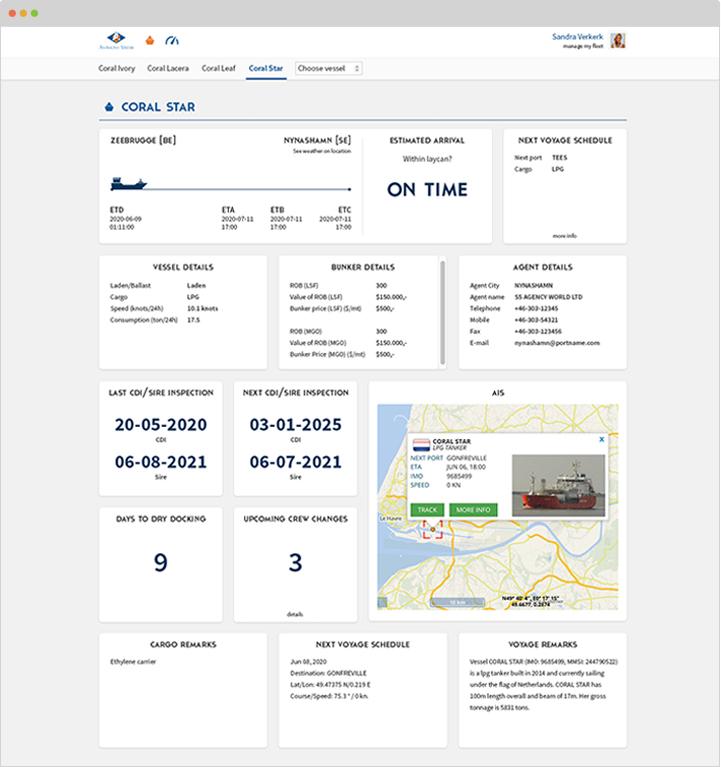The image size is (721, 767).
Task: Open the manage my fleet link
Action: (583, 46)
